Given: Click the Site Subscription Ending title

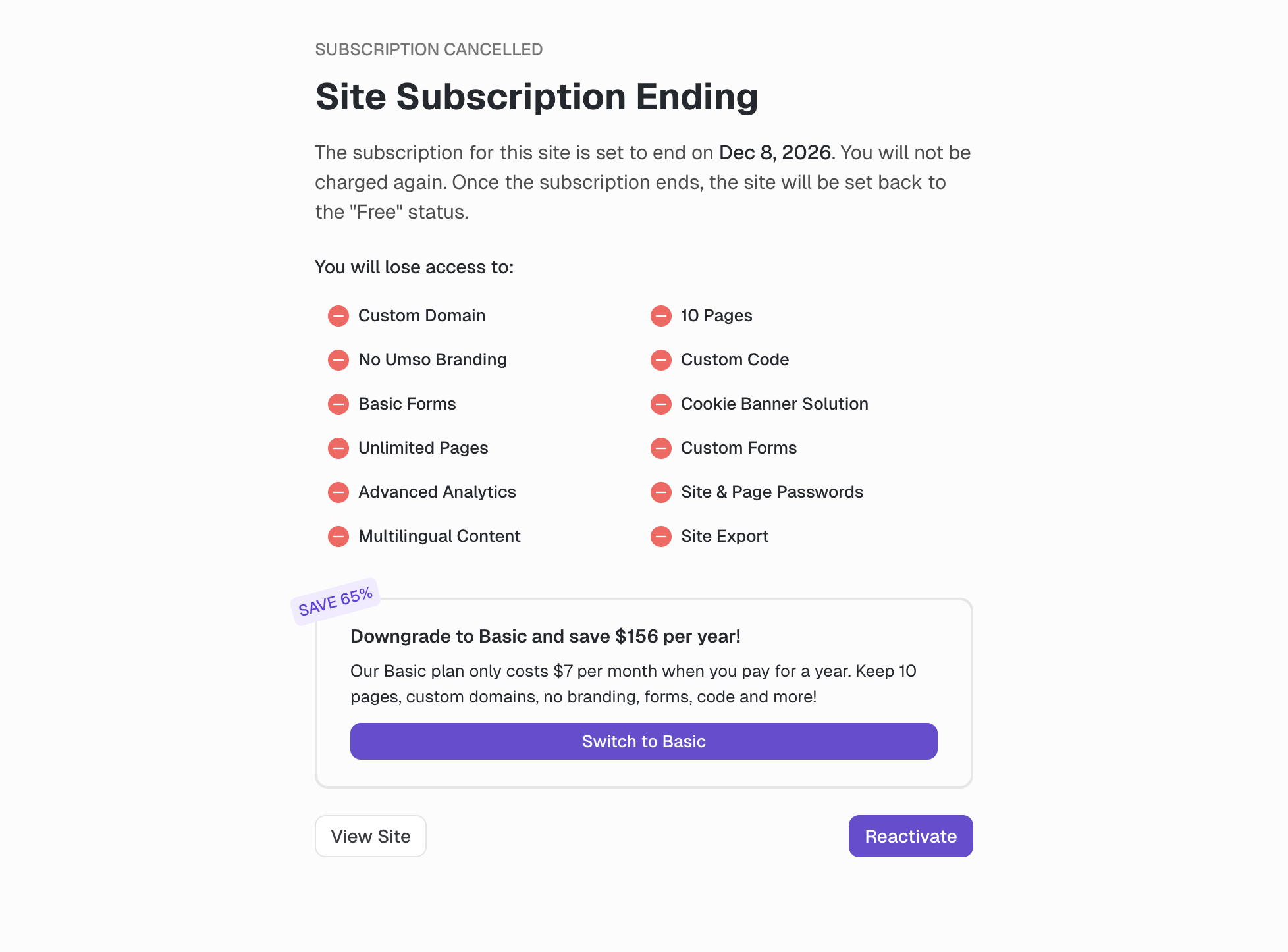Looking at the screenshot, I should pos(537,97).
